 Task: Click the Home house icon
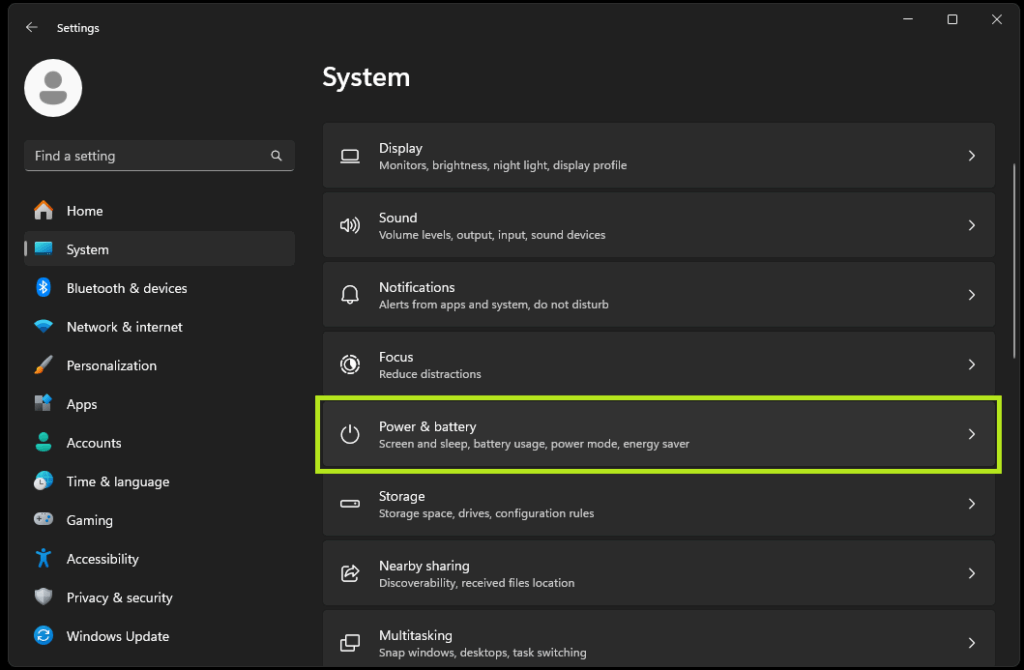[44, 210]
